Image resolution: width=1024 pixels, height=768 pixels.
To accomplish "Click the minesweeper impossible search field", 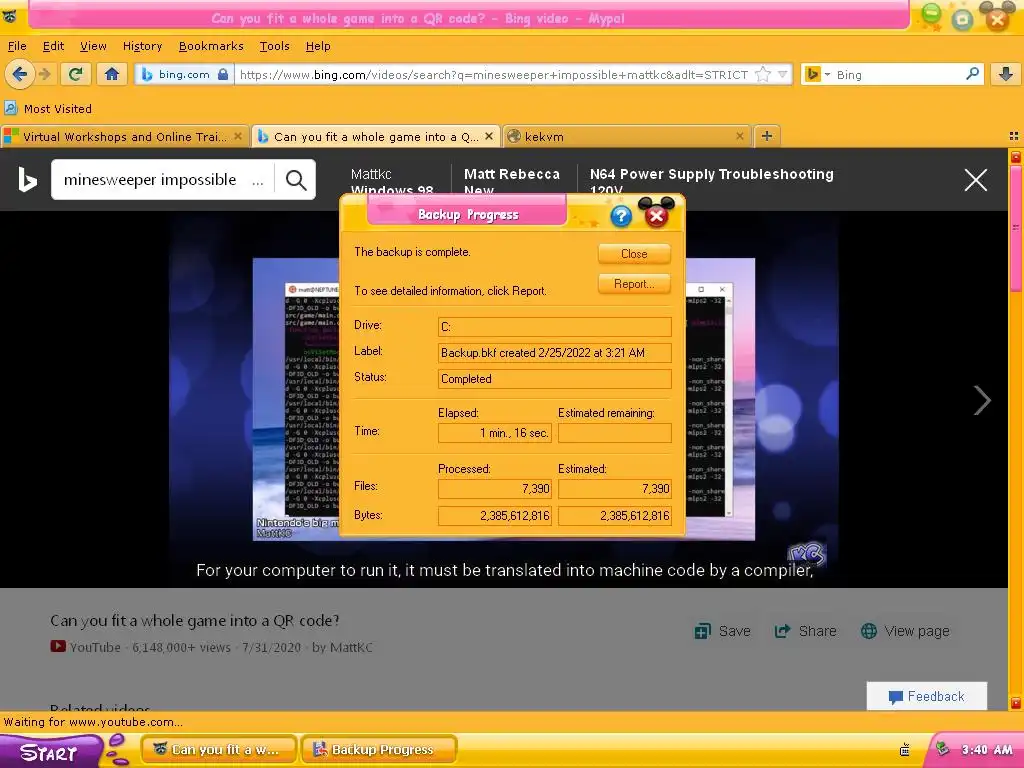I will coord(163,180).
